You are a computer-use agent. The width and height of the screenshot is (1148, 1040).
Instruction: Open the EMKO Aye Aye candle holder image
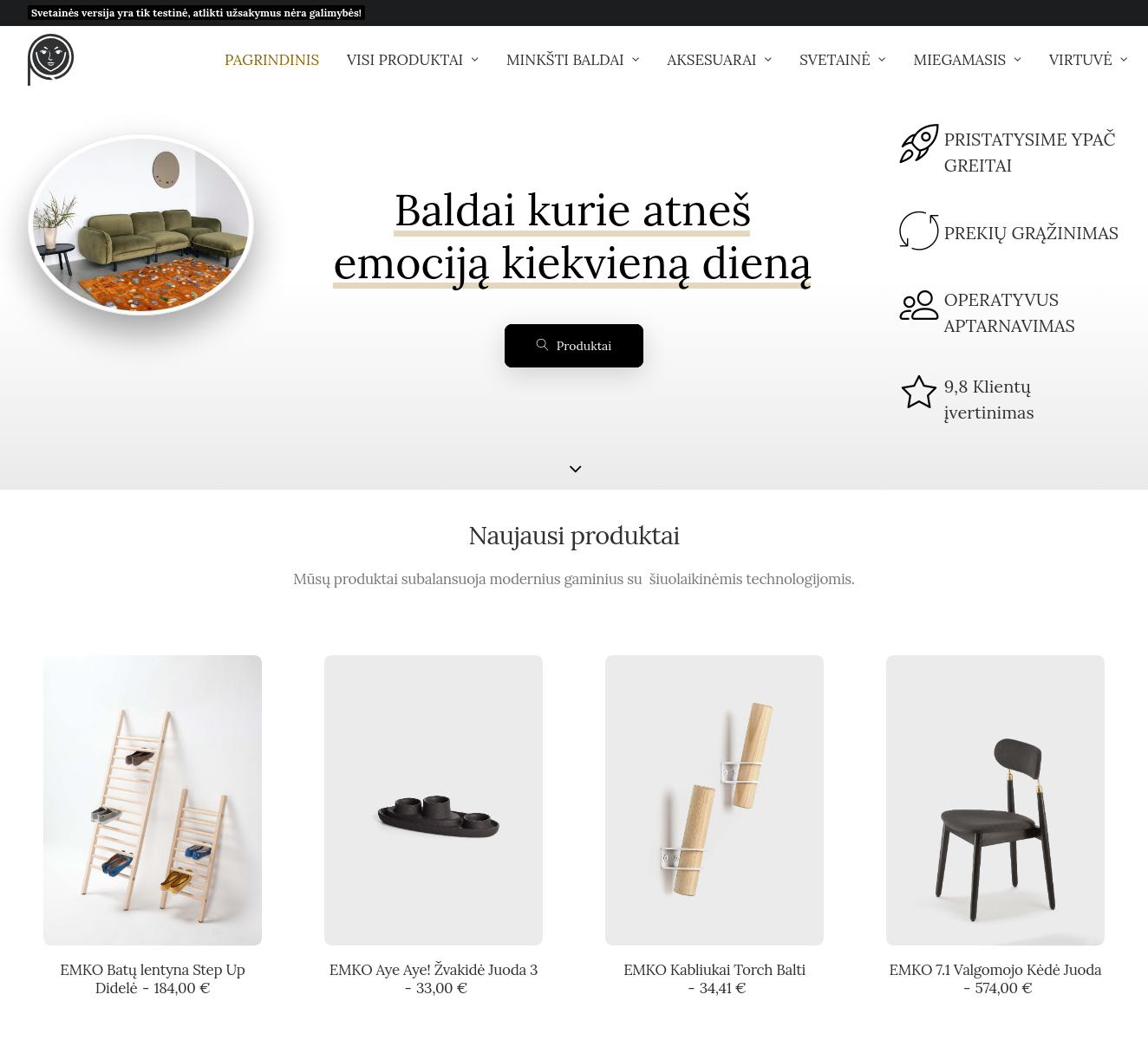[434, 800]
